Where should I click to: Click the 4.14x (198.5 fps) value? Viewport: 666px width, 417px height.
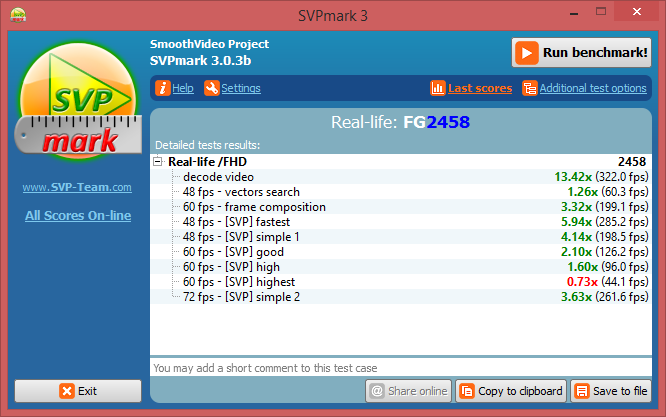pos(604,237)
